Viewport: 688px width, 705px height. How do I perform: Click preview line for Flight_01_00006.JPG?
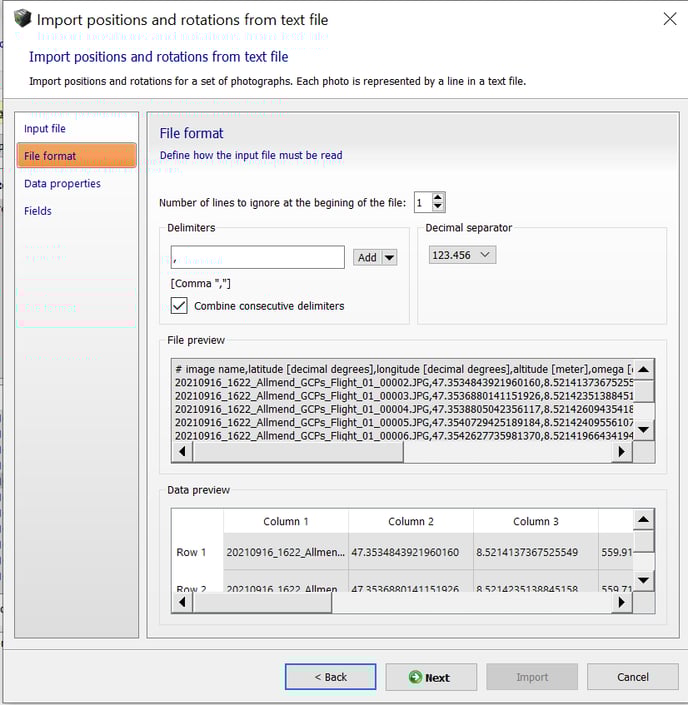[x=404, y=436]
